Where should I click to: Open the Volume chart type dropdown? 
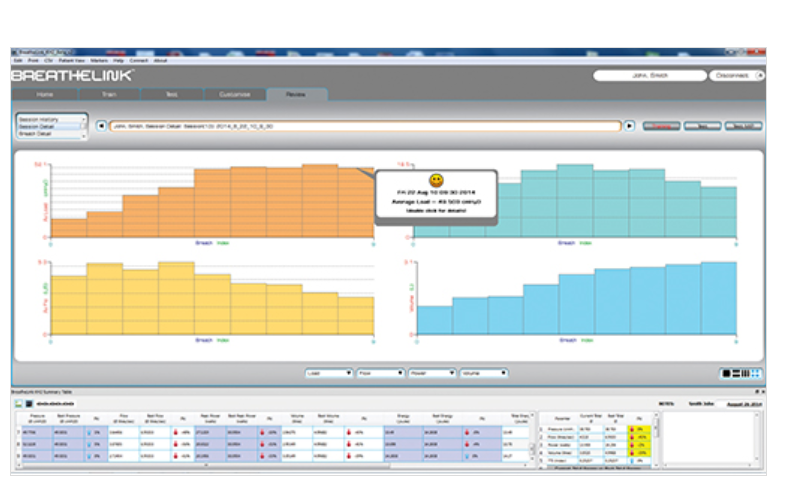(x=484, y=373)
